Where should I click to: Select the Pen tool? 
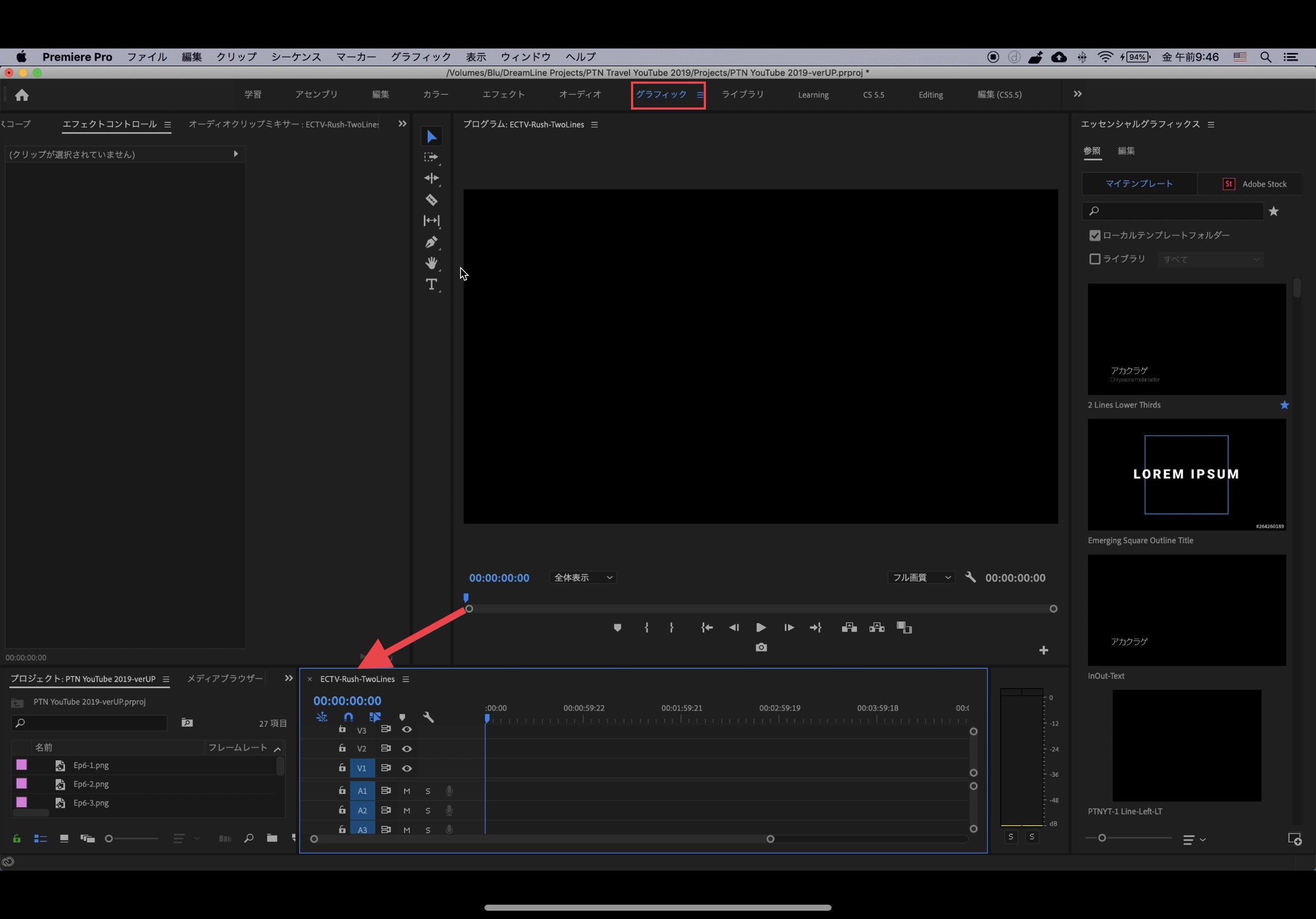pos(431,242)
